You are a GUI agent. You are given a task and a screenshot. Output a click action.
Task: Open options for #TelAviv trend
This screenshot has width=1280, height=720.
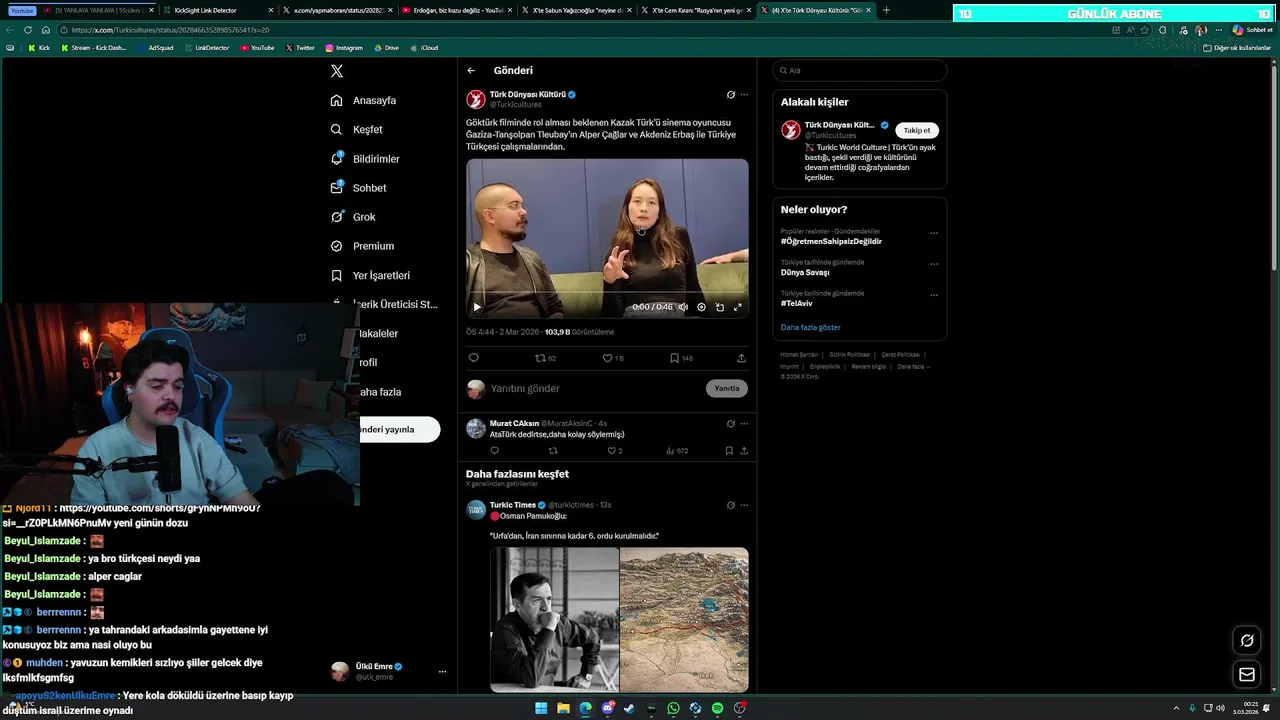pyautogui.click(x=934, y=295)
